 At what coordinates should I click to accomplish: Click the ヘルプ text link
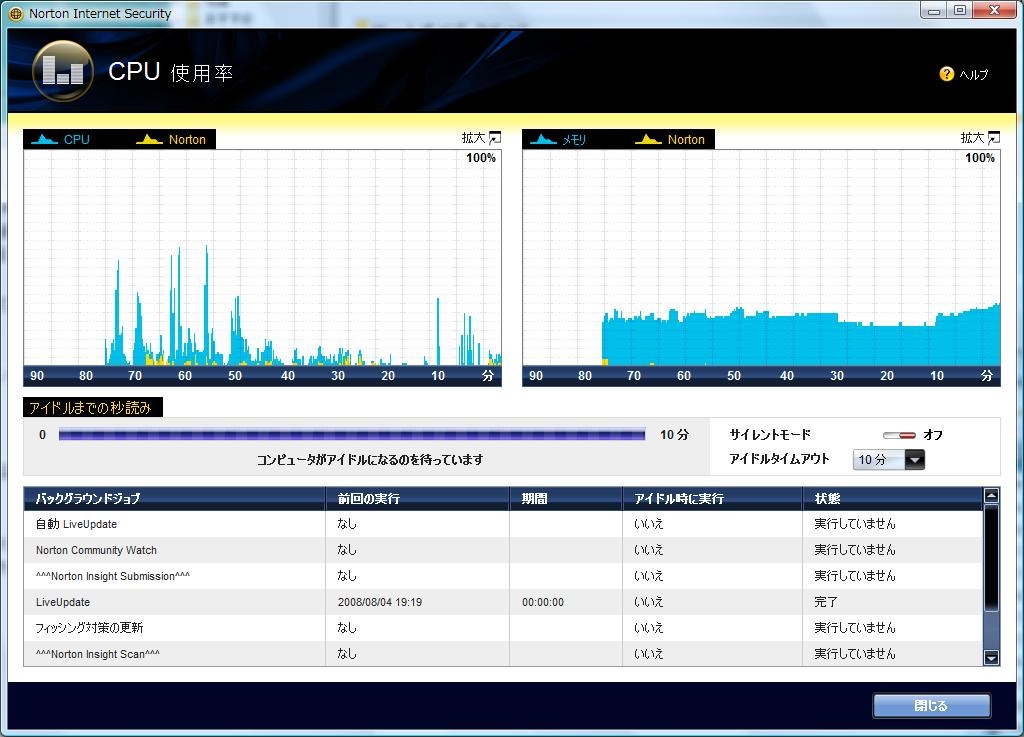click(974, 74)
